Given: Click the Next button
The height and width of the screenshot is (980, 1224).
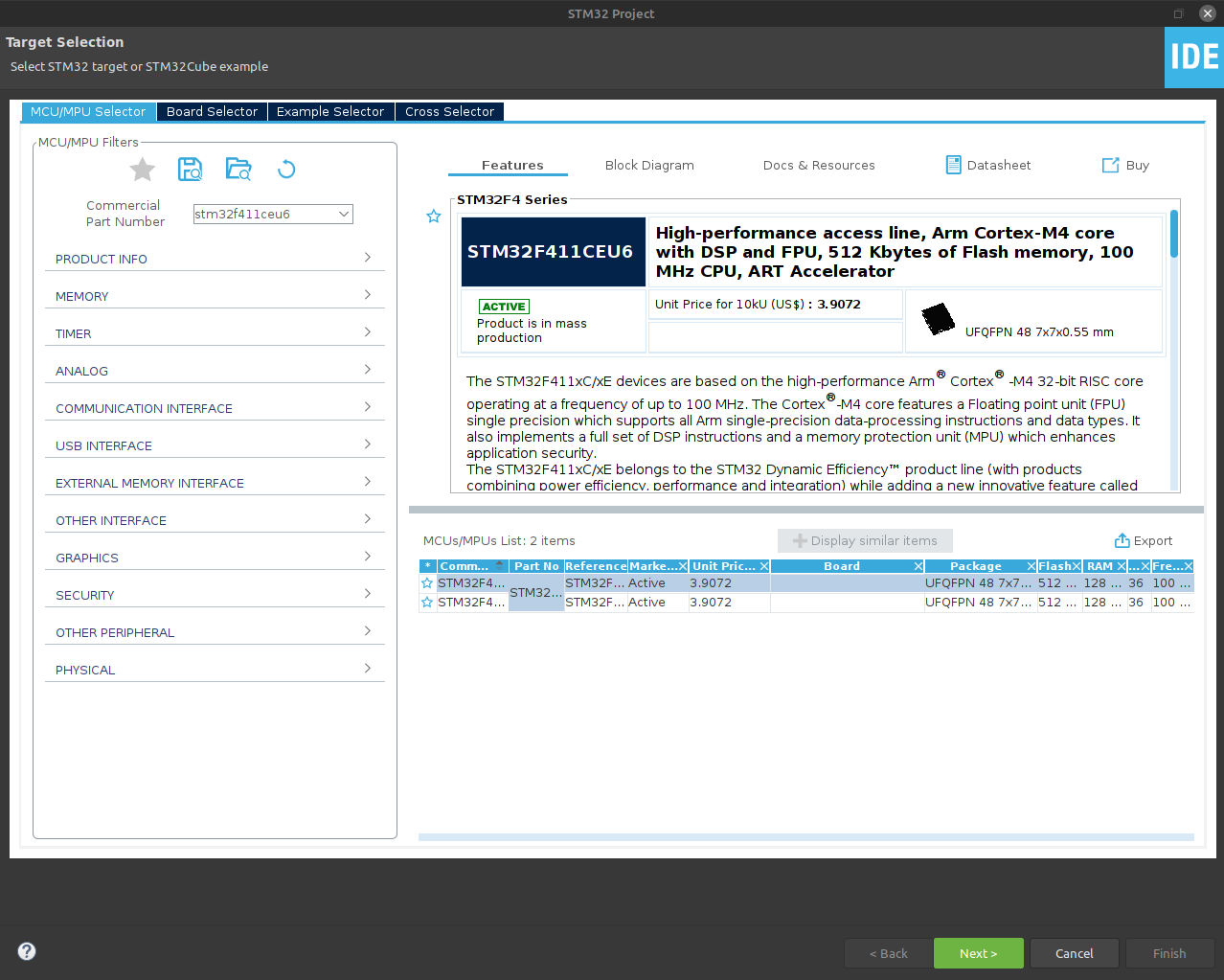Looking at the screenshot, I should [x=979, y=953].
